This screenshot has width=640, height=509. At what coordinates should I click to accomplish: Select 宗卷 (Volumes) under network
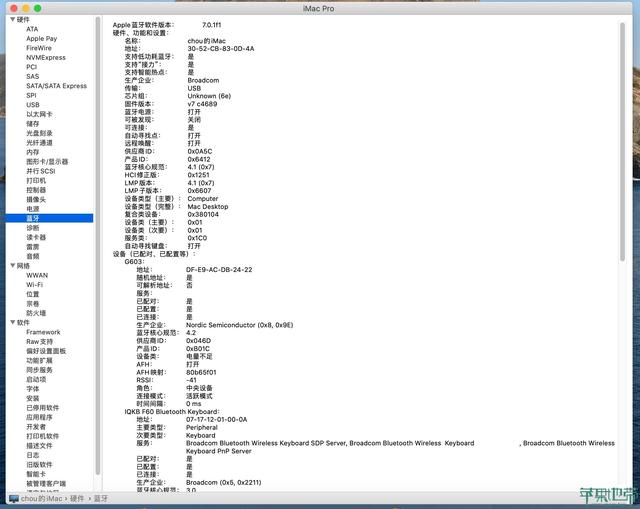33,303
